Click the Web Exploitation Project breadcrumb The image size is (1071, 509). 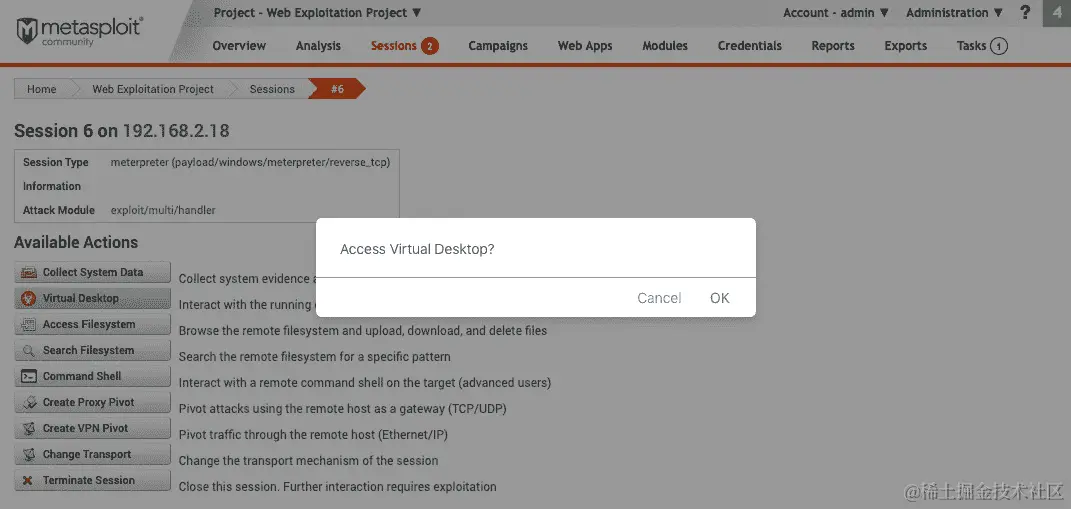[153, 89]
